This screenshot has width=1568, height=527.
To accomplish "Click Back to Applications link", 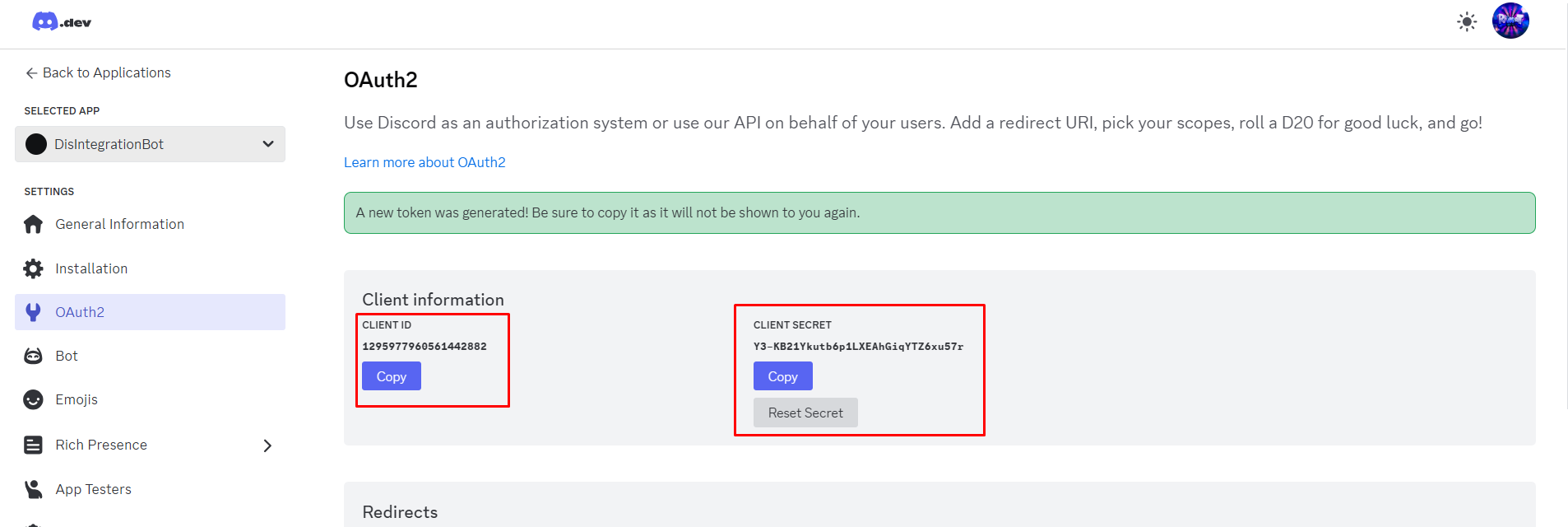I will (x=107, y=72).
